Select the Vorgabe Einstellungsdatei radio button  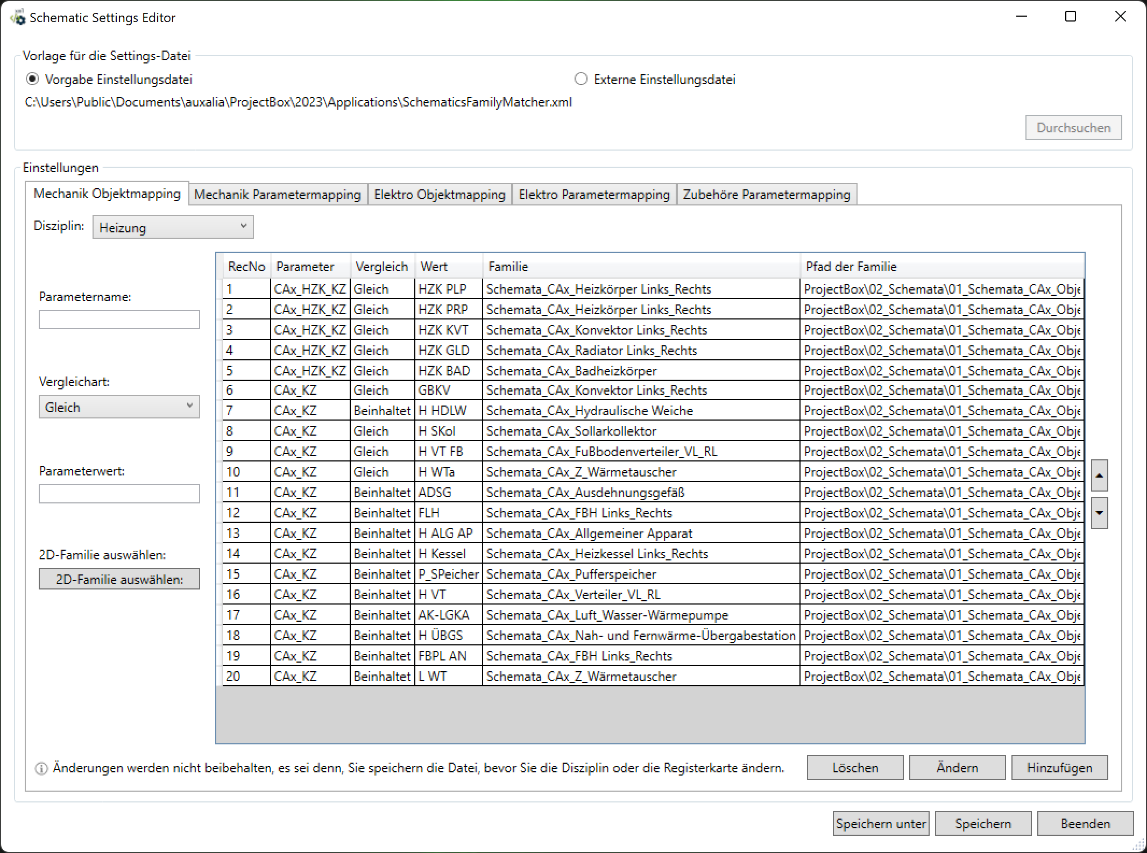[33, 79]
